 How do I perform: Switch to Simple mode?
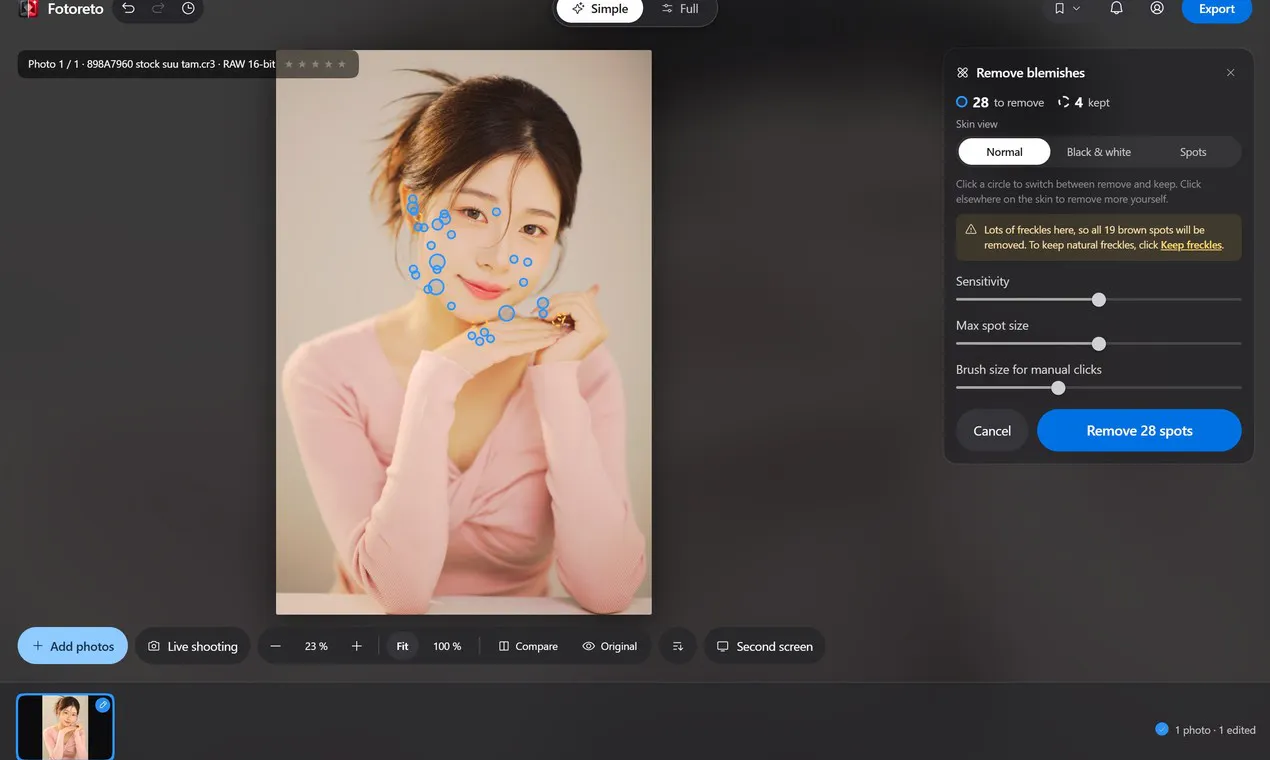click(600, 9)
